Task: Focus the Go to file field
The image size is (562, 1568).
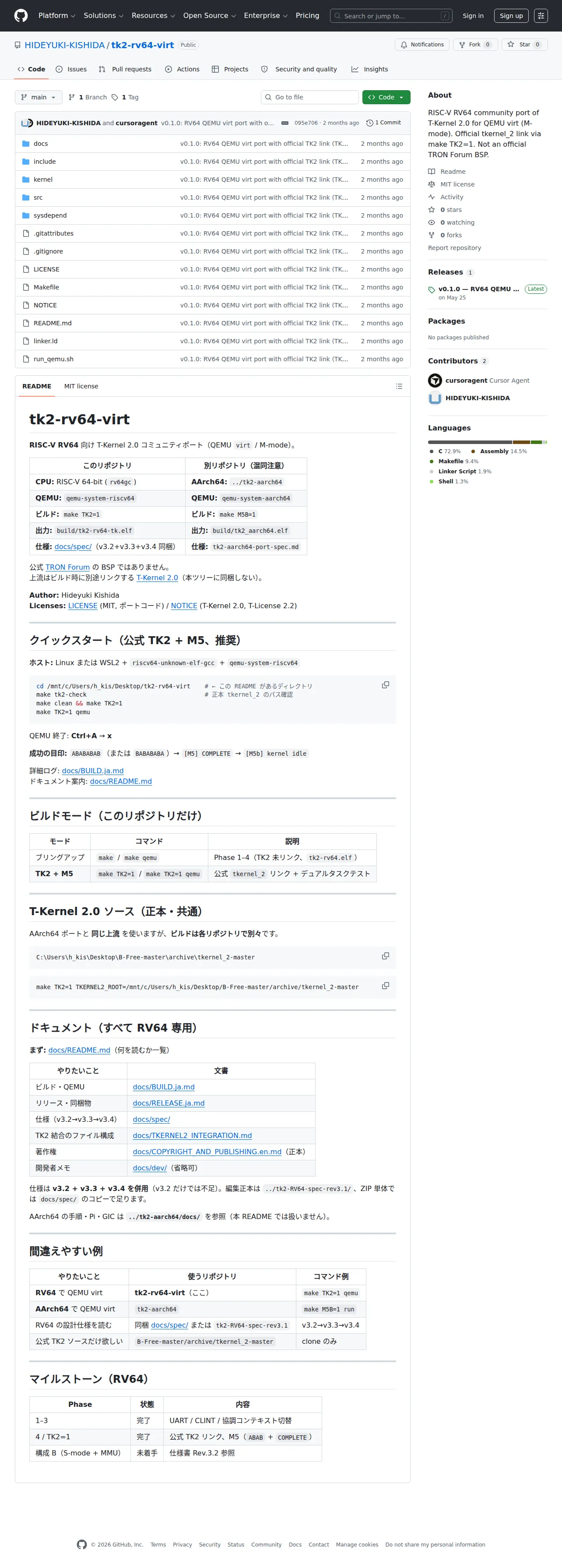Action: [x=309, y=97]
